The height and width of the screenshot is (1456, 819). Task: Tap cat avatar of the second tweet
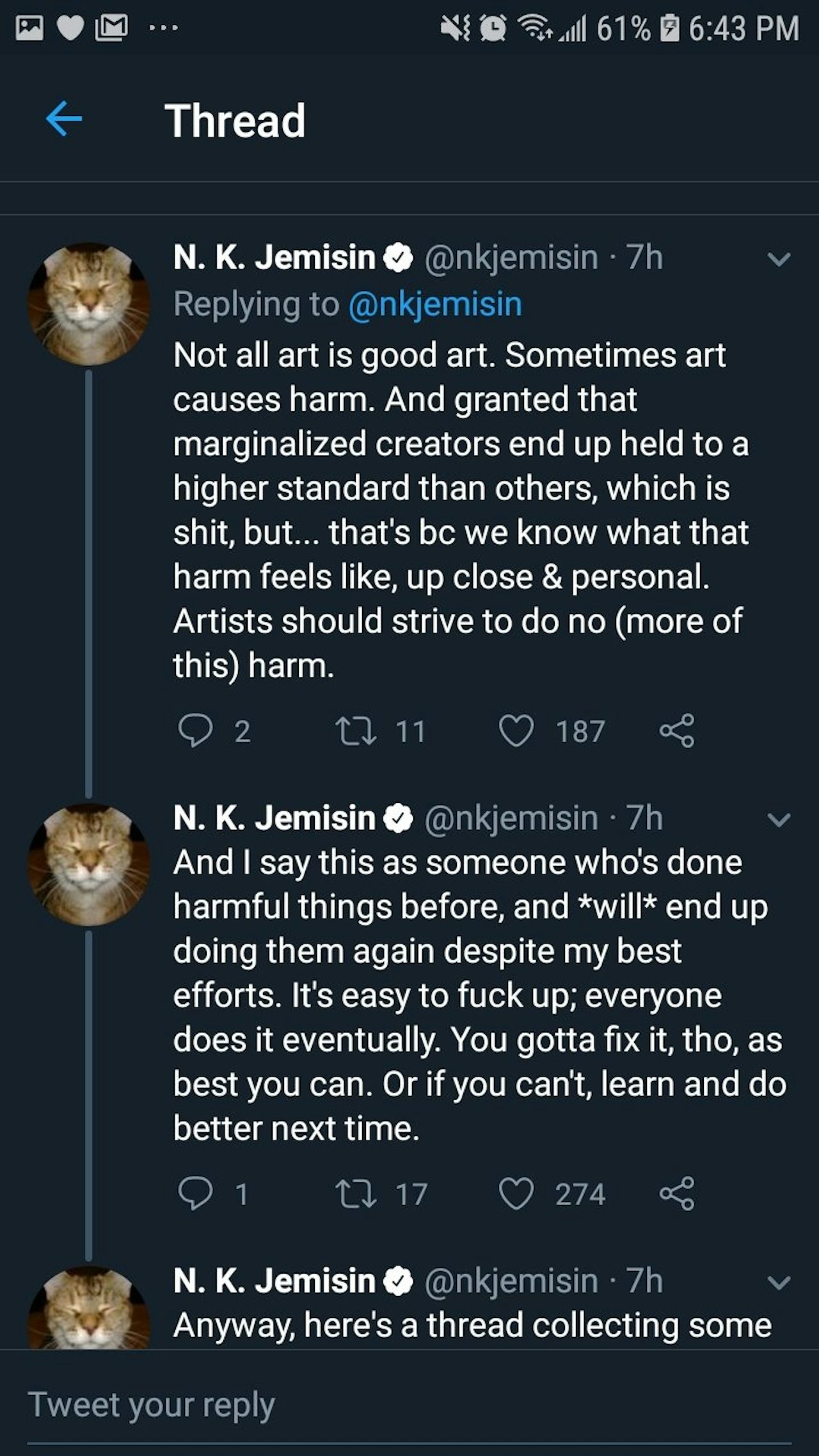tap(89, 865)
